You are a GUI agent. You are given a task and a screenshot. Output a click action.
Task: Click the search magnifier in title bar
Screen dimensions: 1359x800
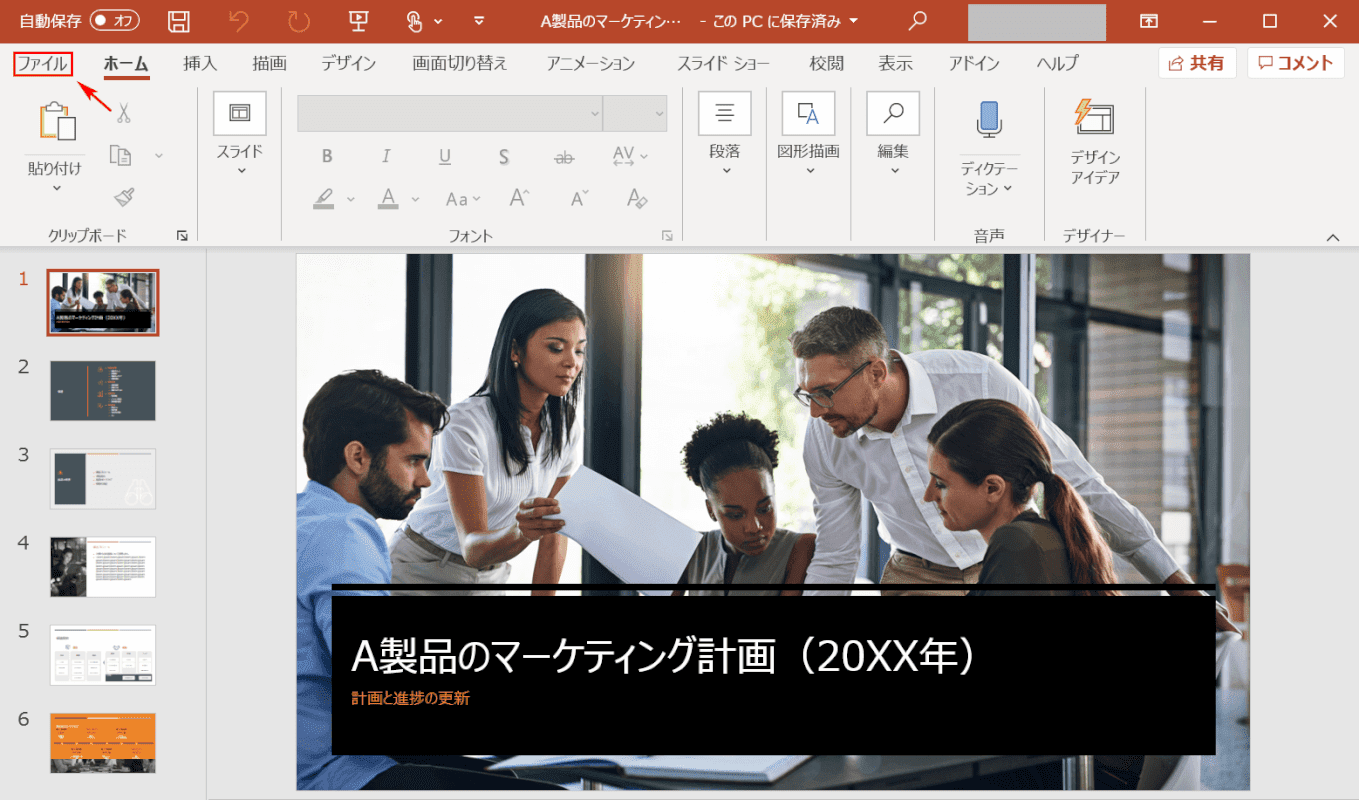[x=917, y=21]
